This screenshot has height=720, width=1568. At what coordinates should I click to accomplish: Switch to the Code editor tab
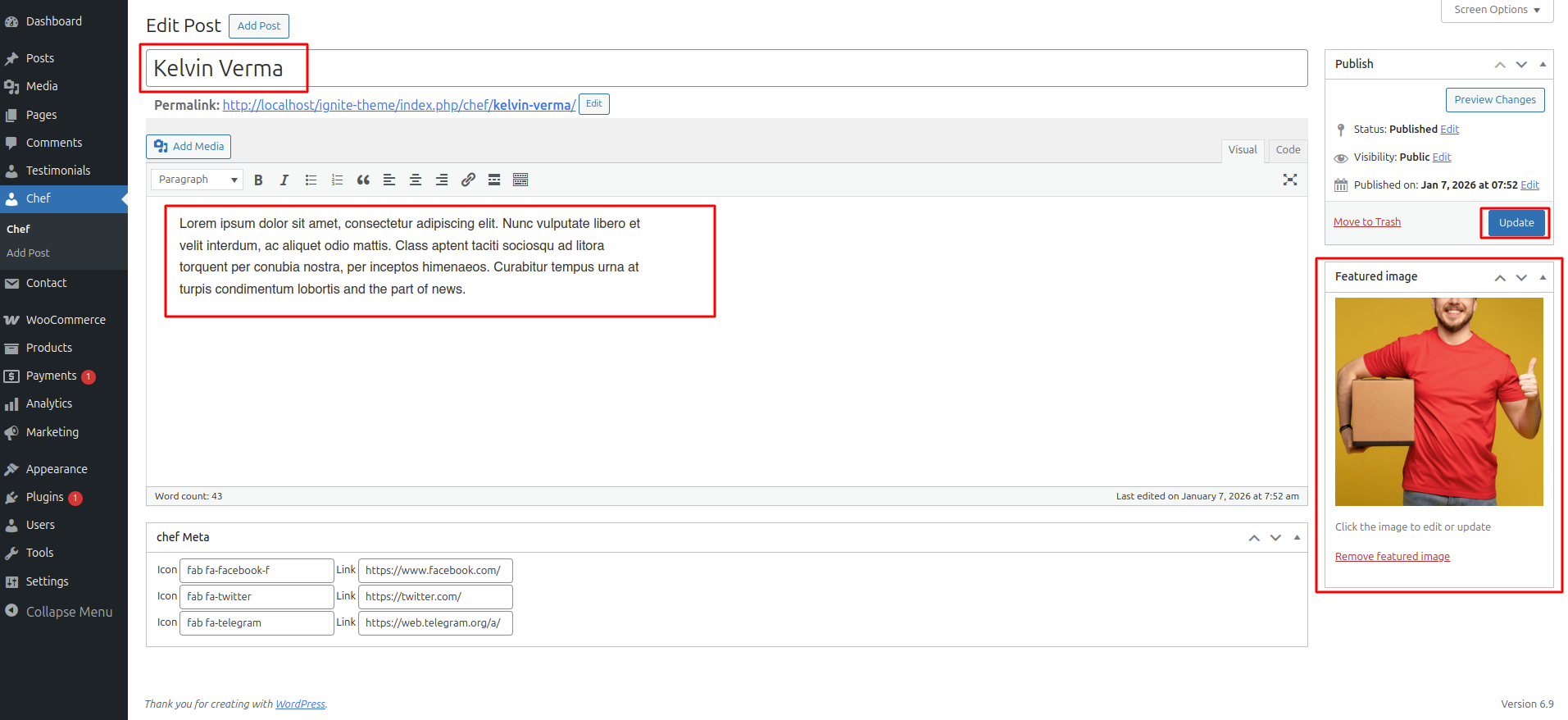[x=1287, y=150]
